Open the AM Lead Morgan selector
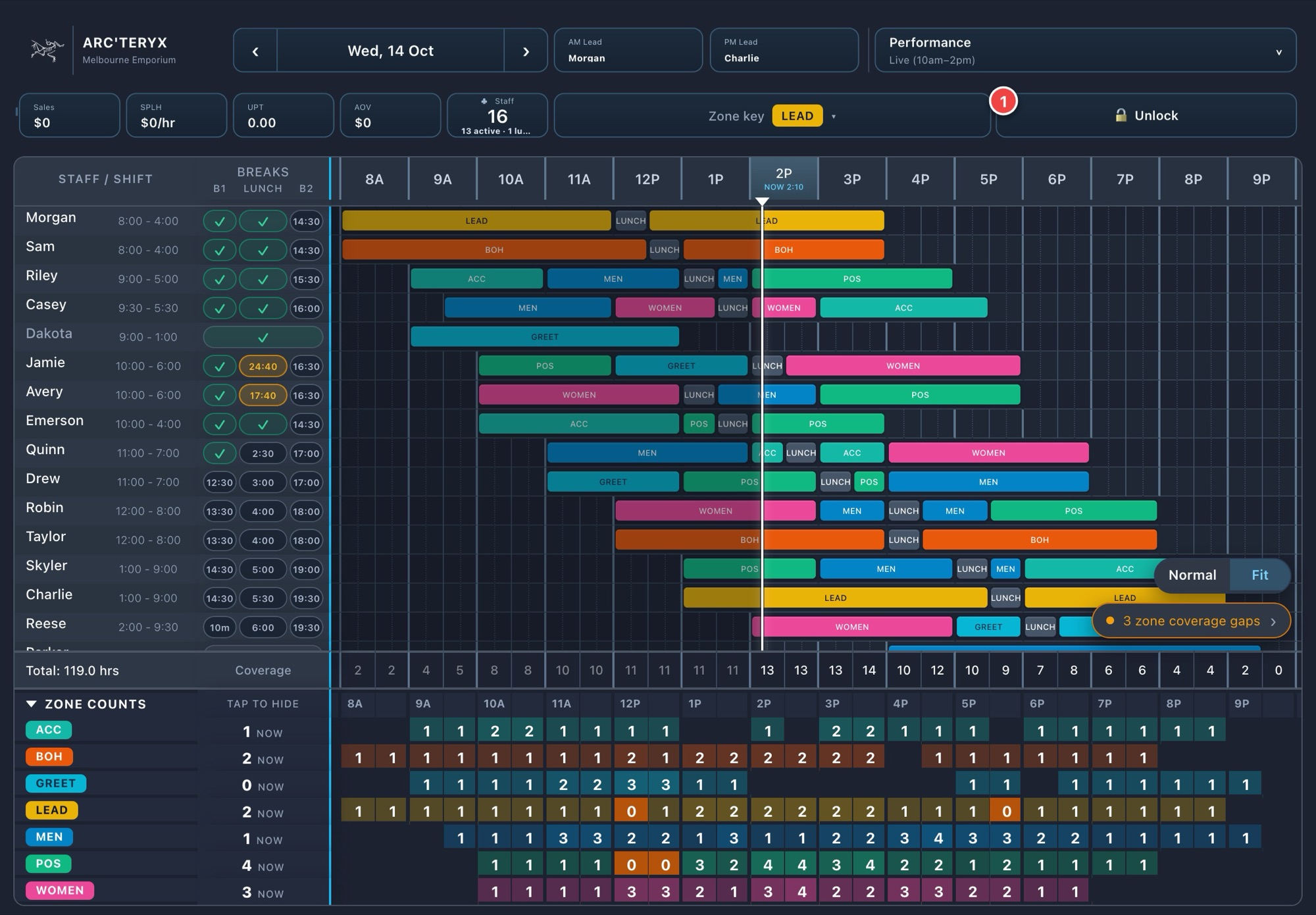The image size is (1316, 915). coord(628,51)
